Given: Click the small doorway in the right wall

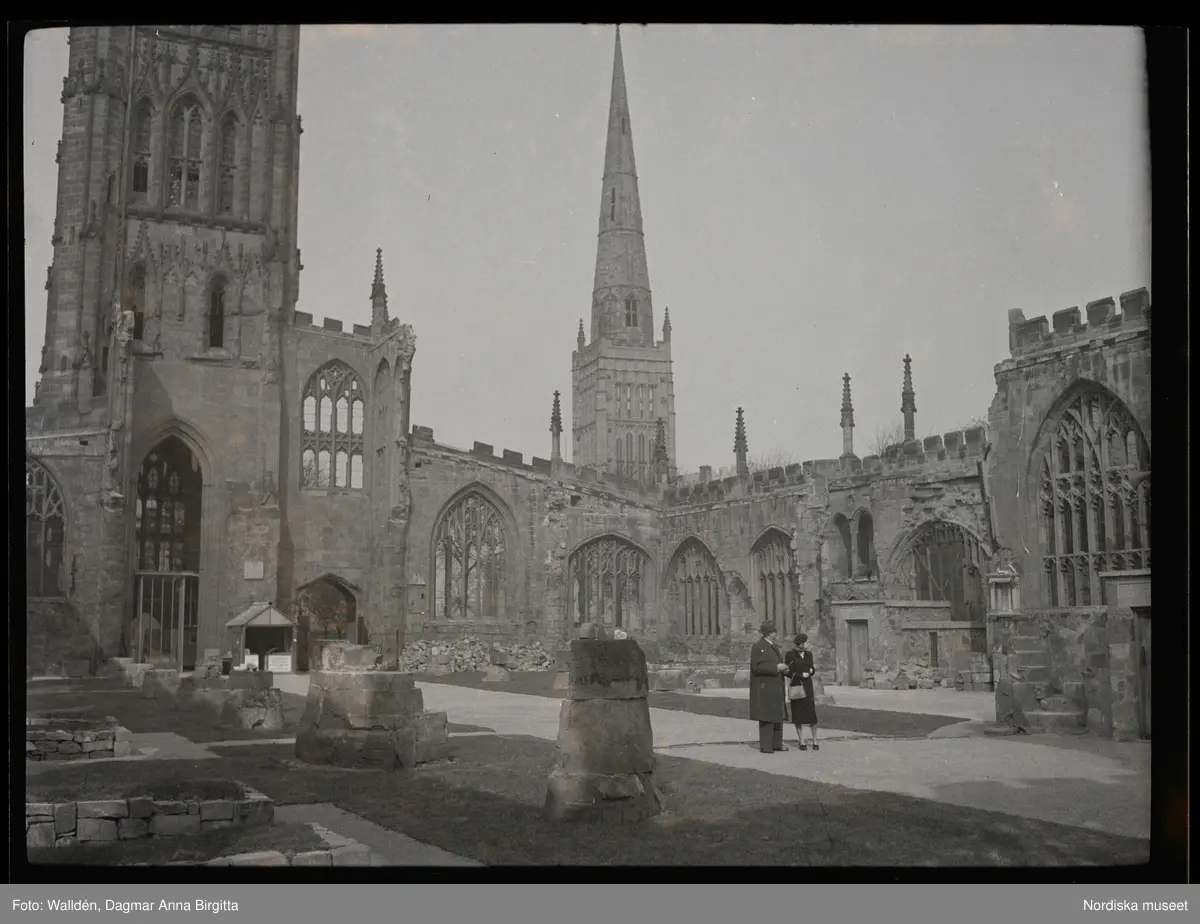Looking at the screenshot, I should 857,651.
